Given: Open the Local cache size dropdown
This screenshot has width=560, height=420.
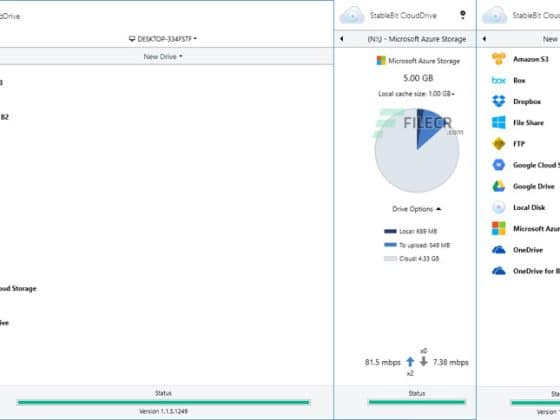Looking at the screenshot, I should [416, 94].
